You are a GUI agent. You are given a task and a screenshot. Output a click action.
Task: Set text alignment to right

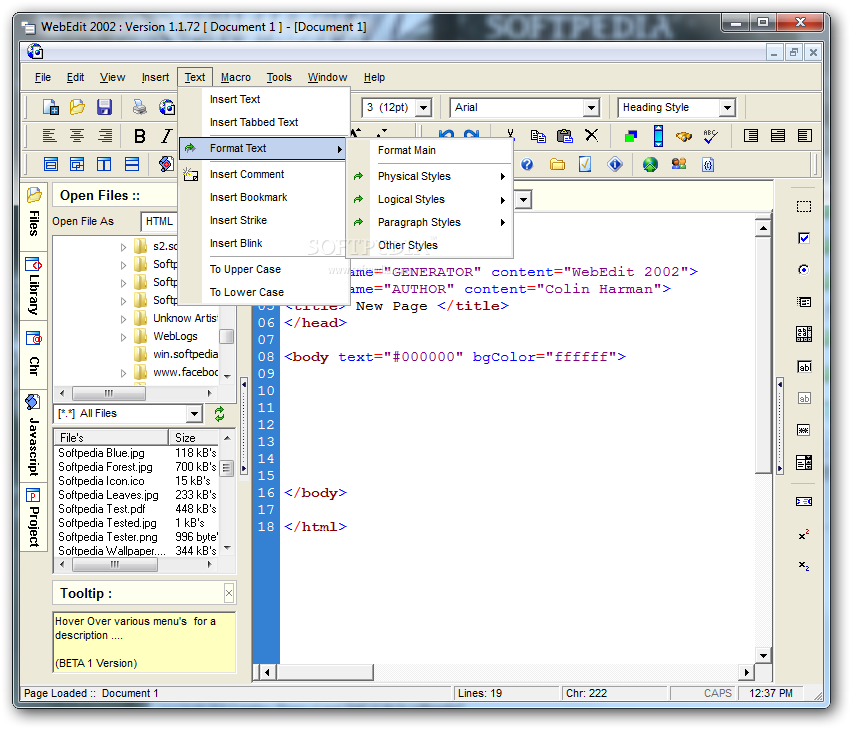coord(105,135)
